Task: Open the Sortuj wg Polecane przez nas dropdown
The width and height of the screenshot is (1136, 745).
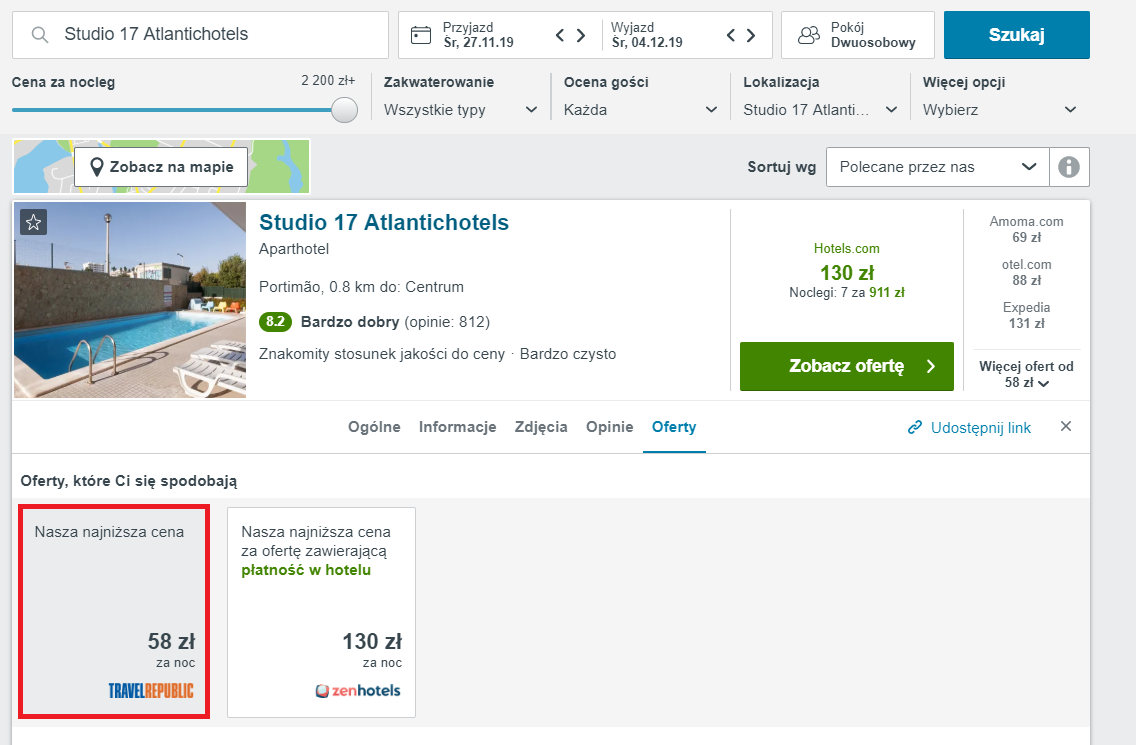Action: point(937,167)
